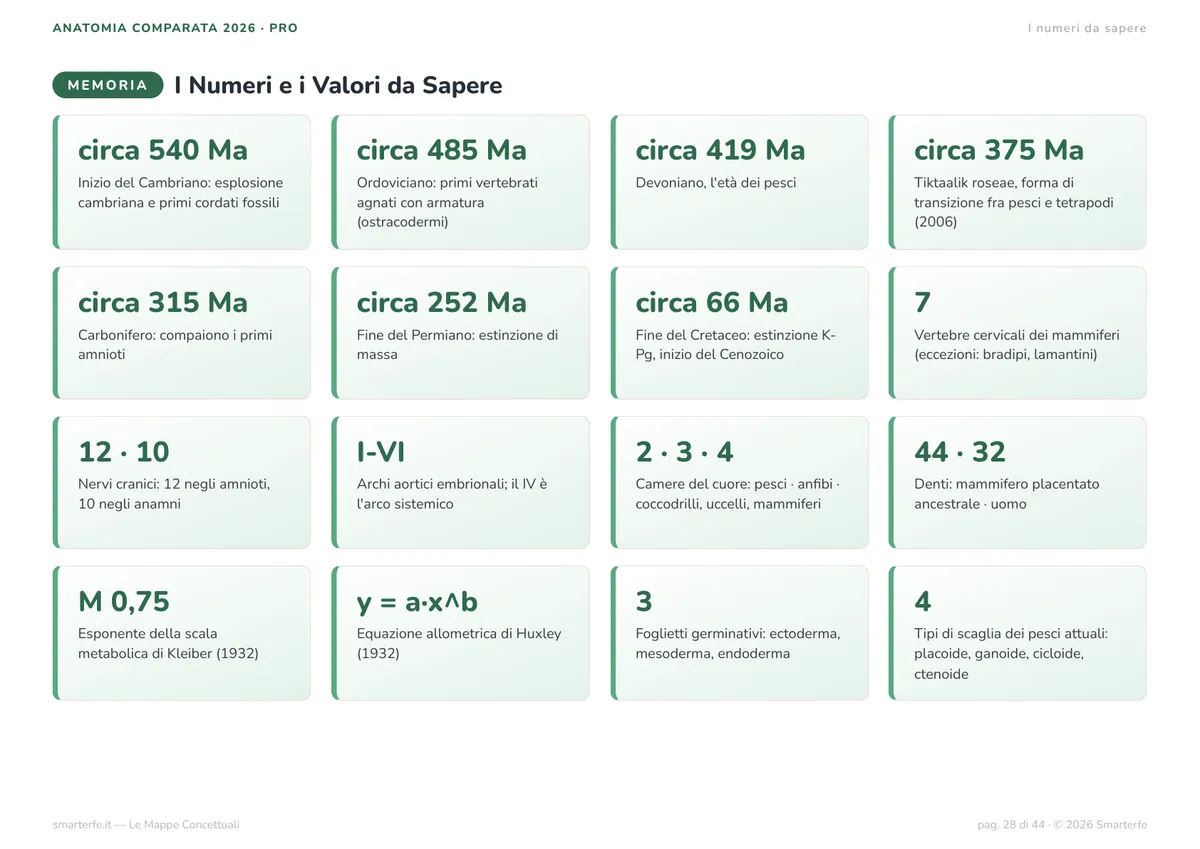Click the Archi aortici embrionali description
Screen dimensions: 1200x849
point(452,494)
